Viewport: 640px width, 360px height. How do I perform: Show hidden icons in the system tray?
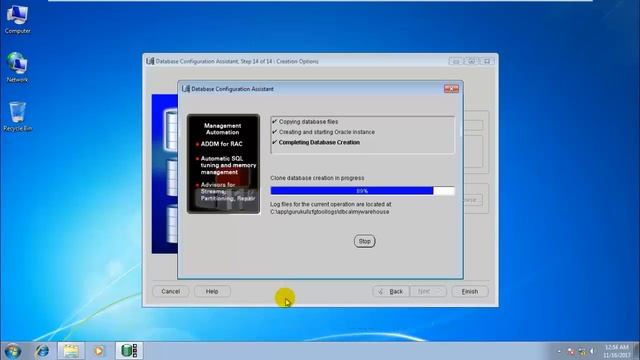(559, 351)
